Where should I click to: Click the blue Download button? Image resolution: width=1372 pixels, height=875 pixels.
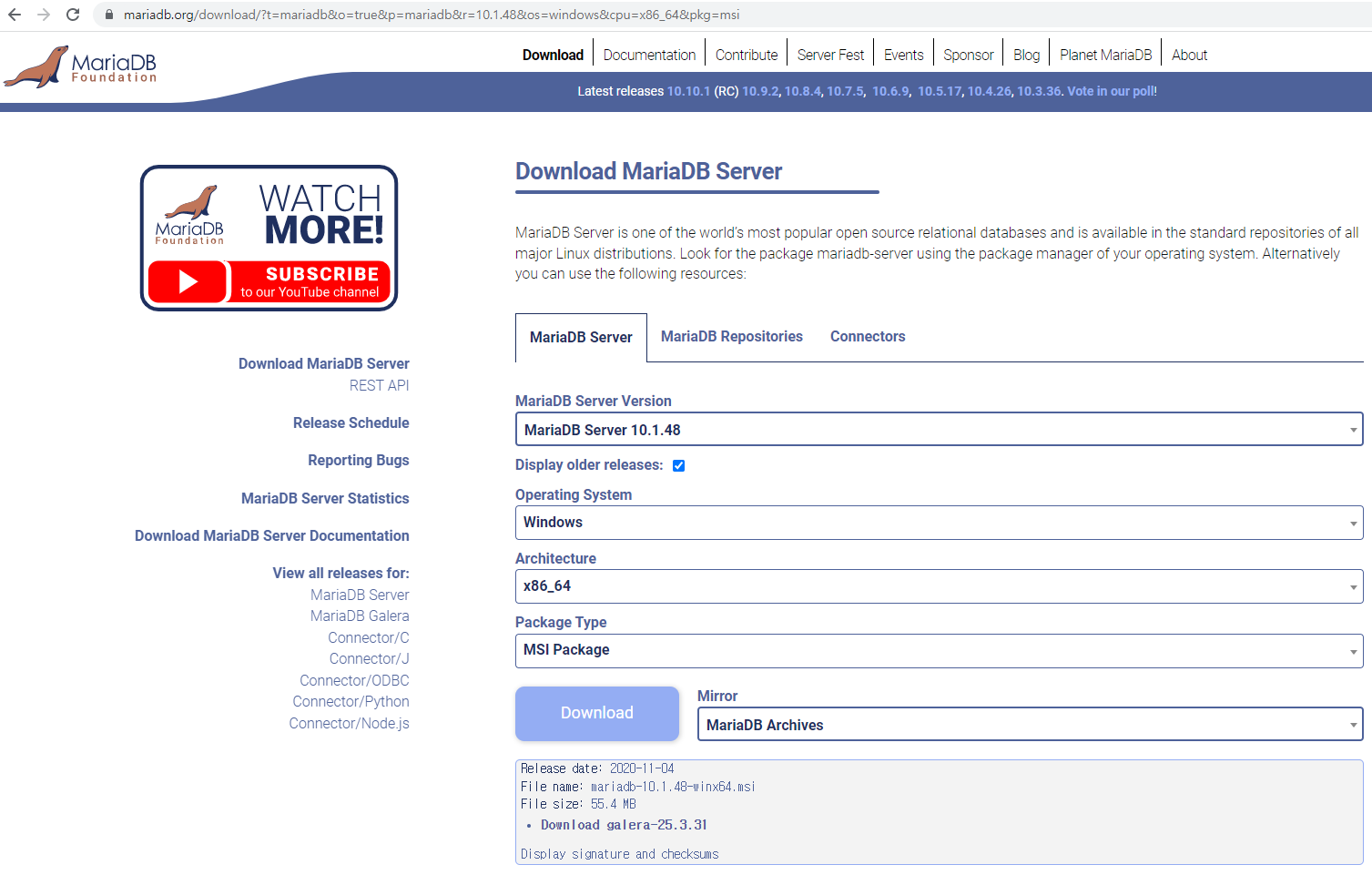[597, 713]
